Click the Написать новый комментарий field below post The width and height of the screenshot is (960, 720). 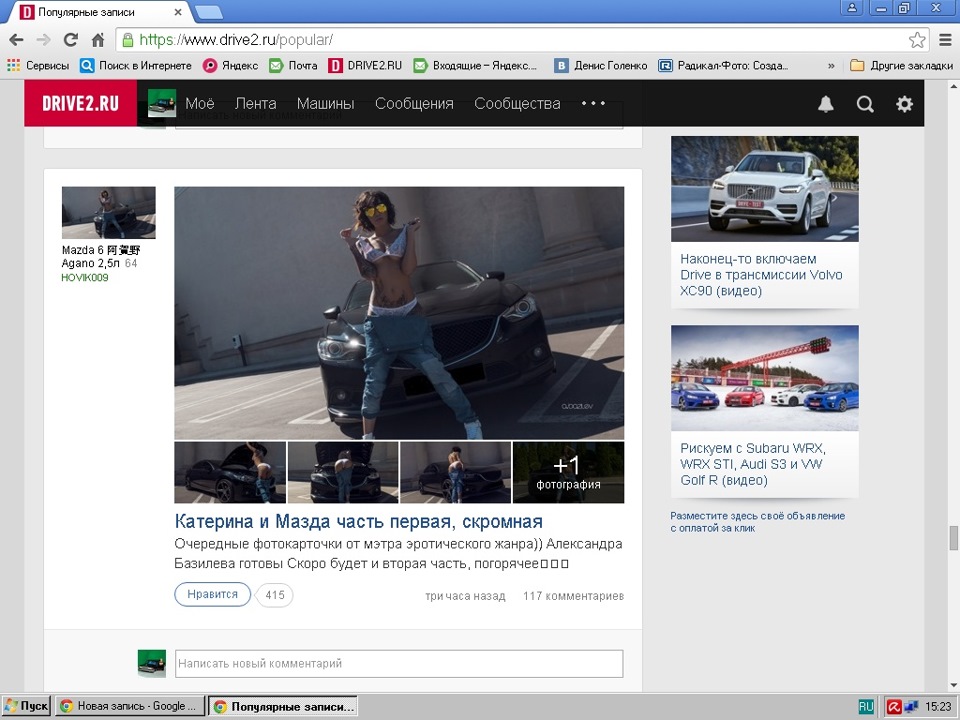[399, 664]
